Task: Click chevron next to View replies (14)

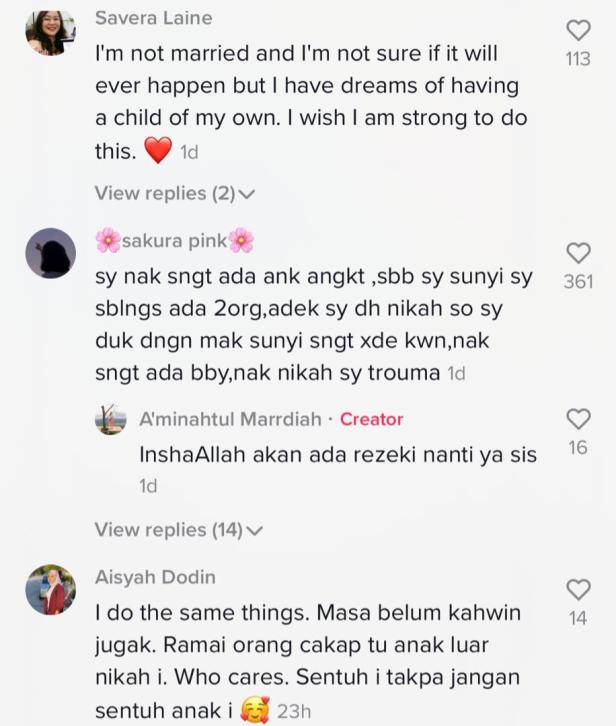Action: (x=254, y=531)
